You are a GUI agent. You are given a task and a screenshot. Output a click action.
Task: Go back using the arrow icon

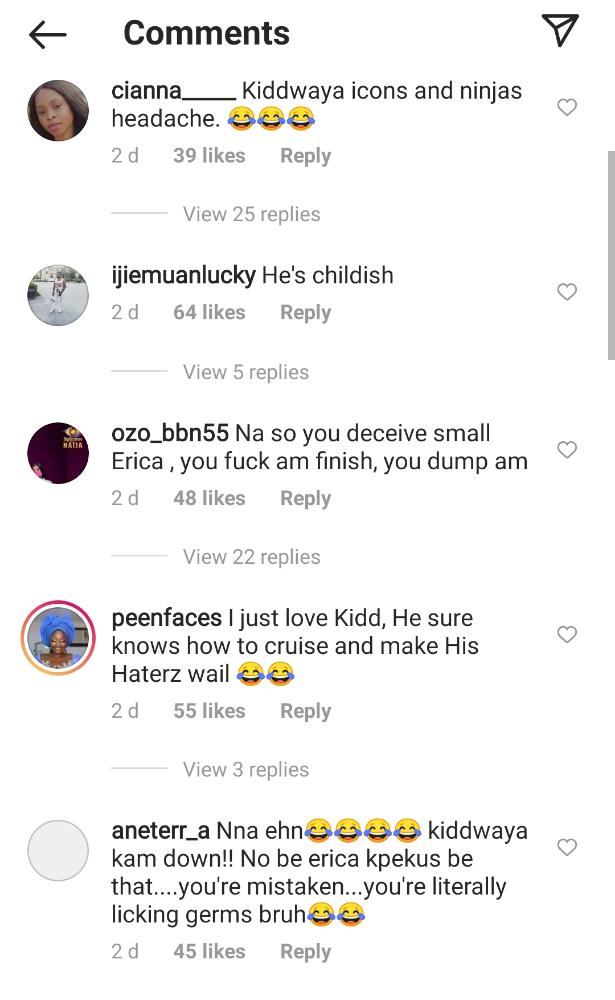(47, 34)
